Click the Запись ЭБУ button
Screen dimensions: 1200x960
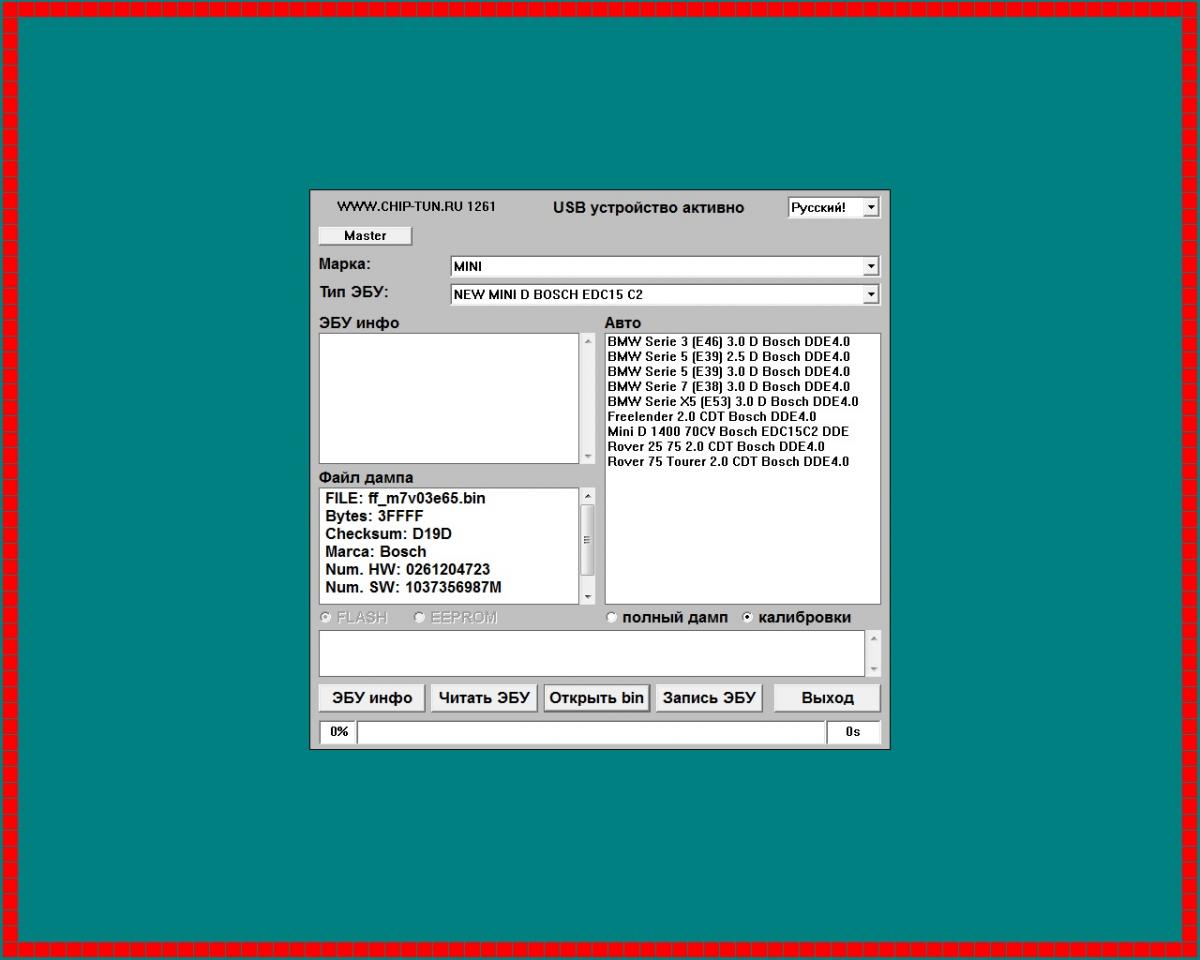(x=709, y=698)
